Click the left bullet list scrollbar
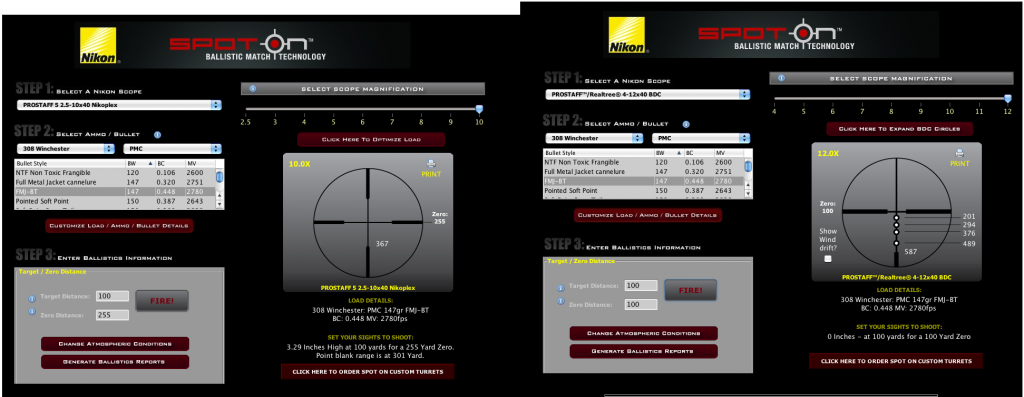The image size is (1024, 397). [220, 188]
